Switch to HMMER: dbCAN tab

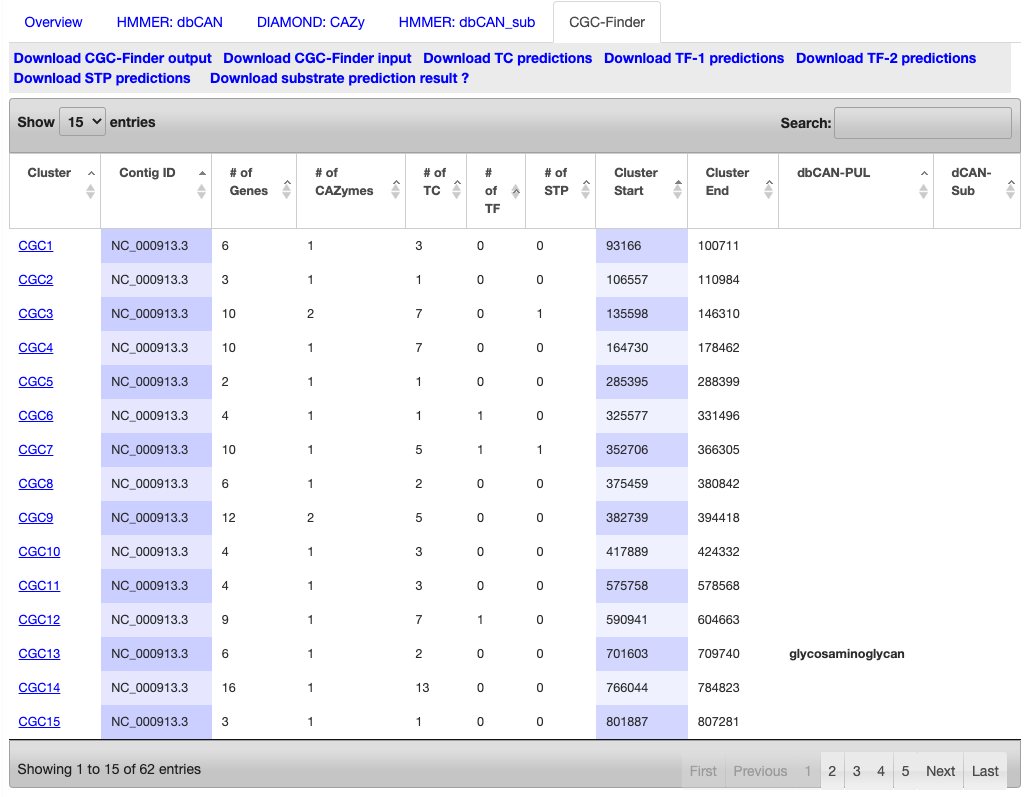(169, 22)
